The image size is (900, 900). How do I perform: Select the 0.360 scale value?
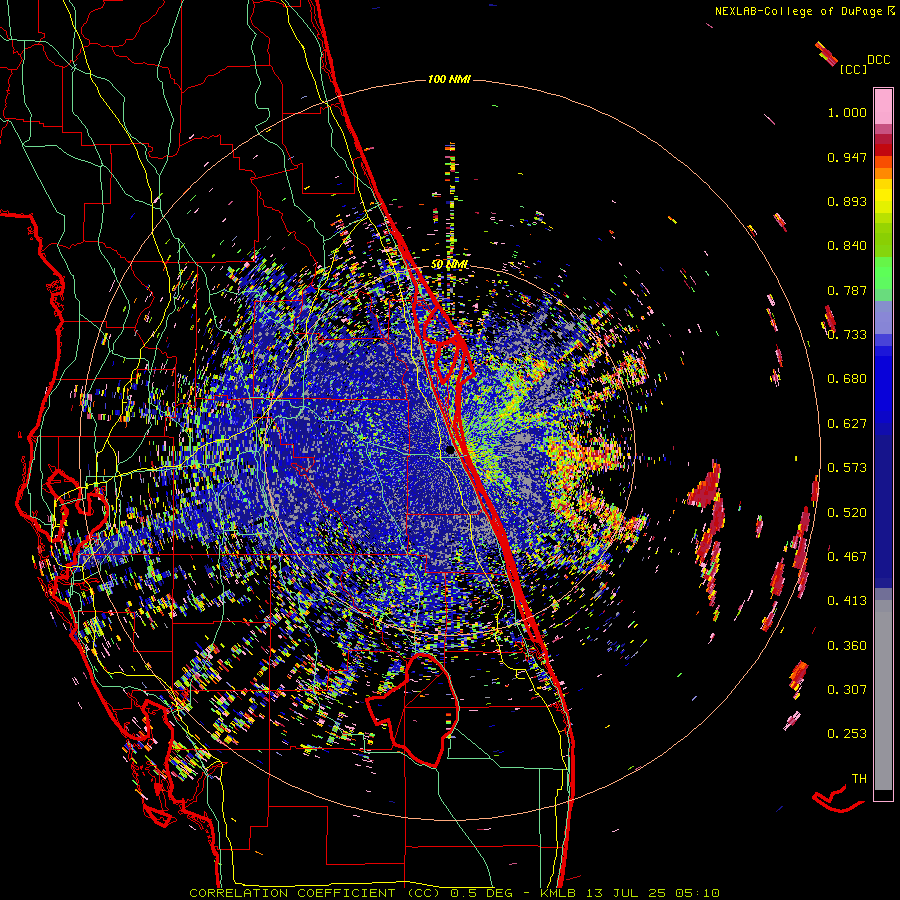point(847,645)
